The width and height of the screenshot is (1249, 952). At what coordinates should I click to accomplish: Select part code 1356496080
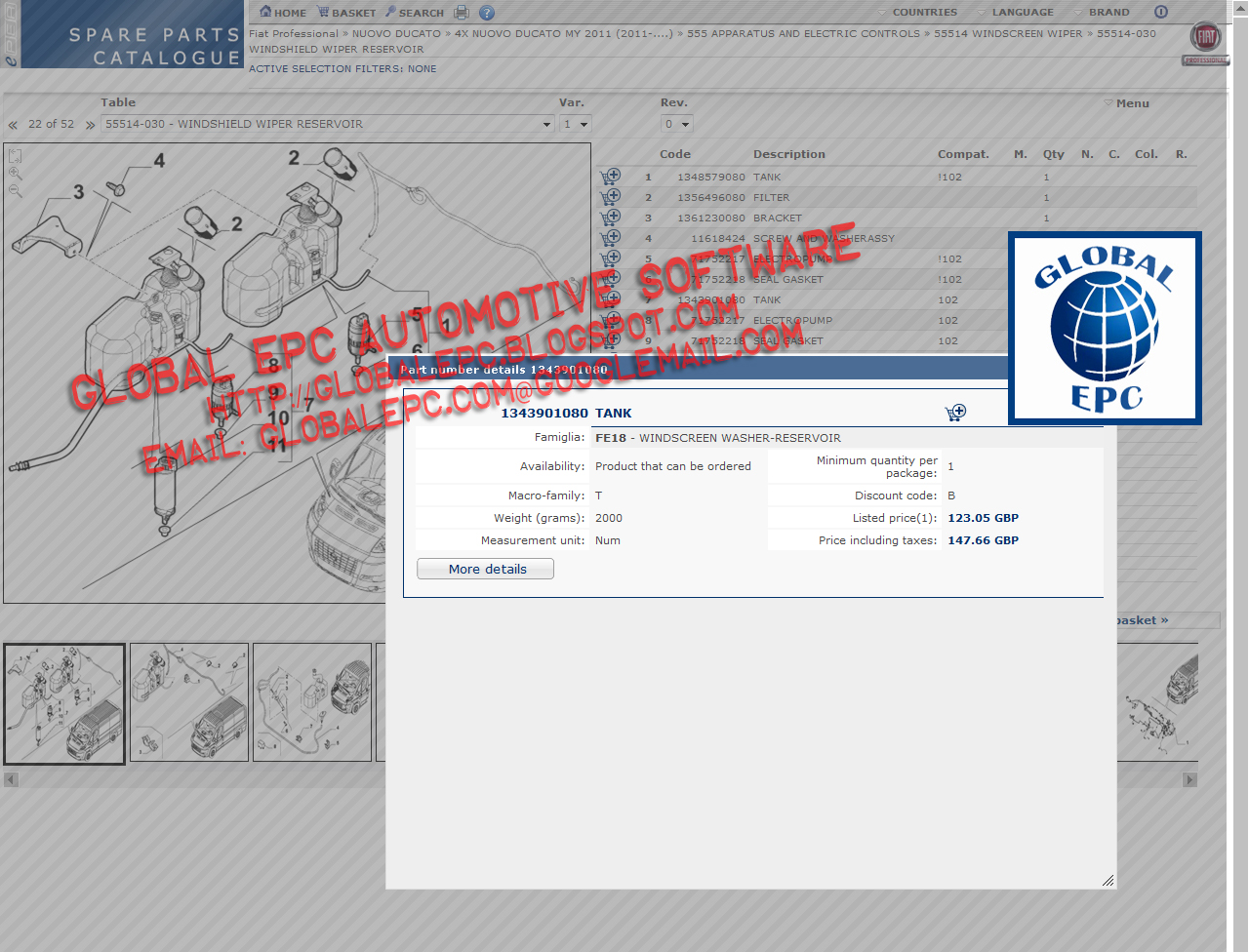(711, 198)
